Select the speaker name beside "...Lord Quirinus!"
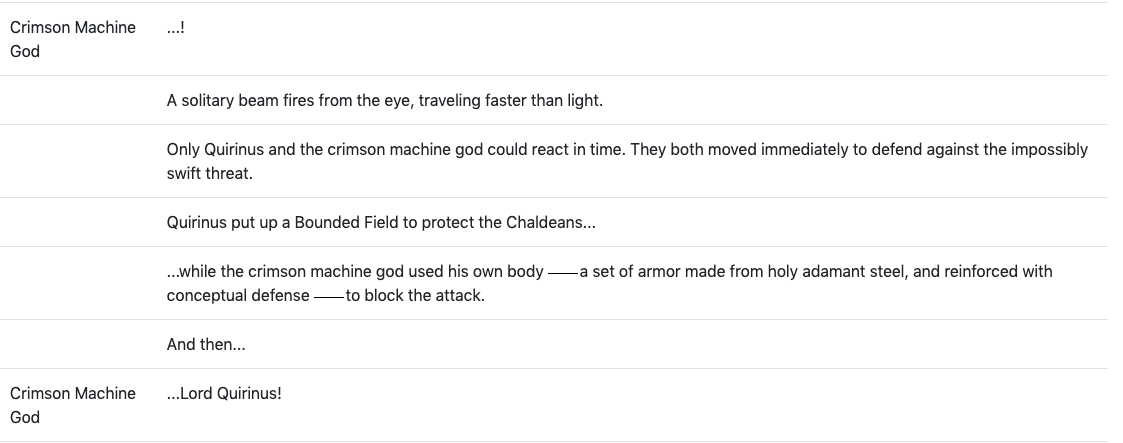 click(x=72, y=405)
